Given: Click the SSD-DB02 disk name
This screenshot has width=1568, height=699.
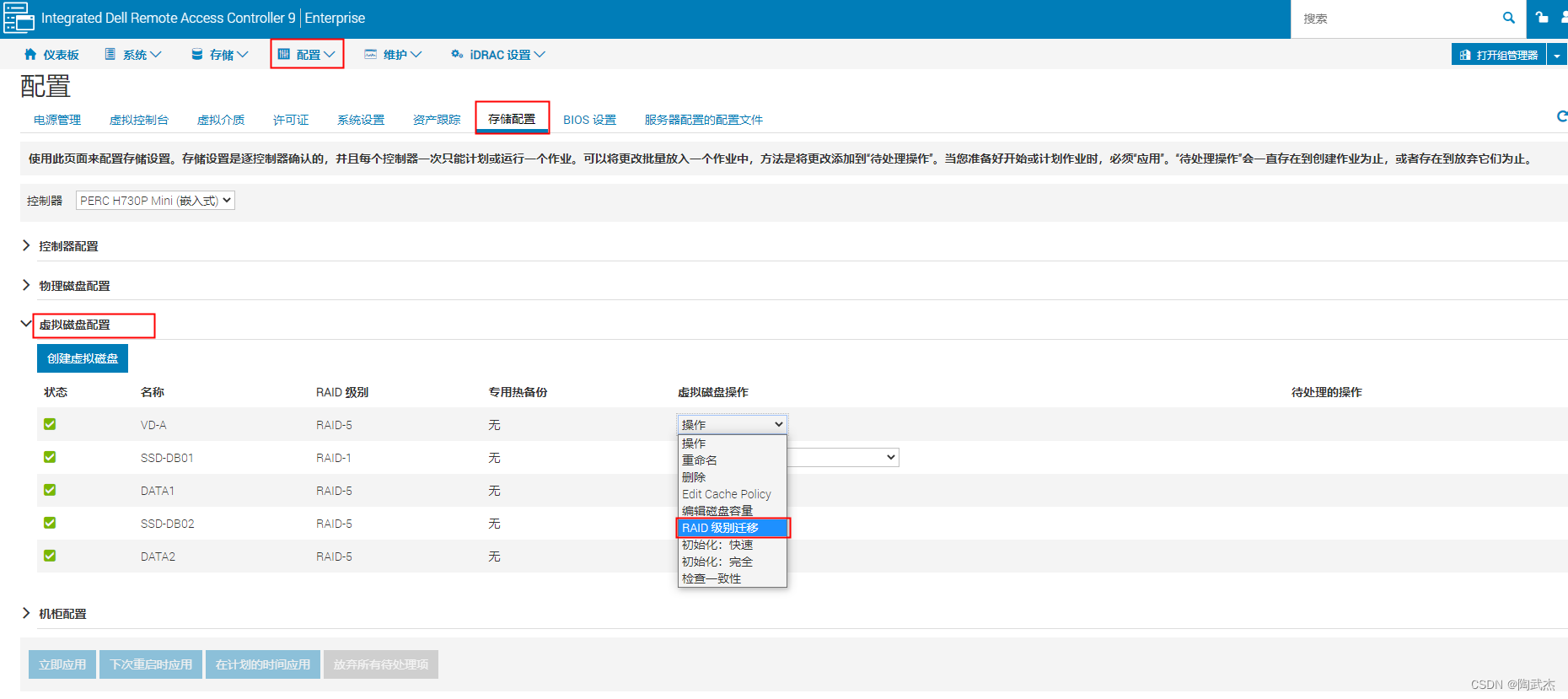Looking at the screenshot, I should [167, 524].
